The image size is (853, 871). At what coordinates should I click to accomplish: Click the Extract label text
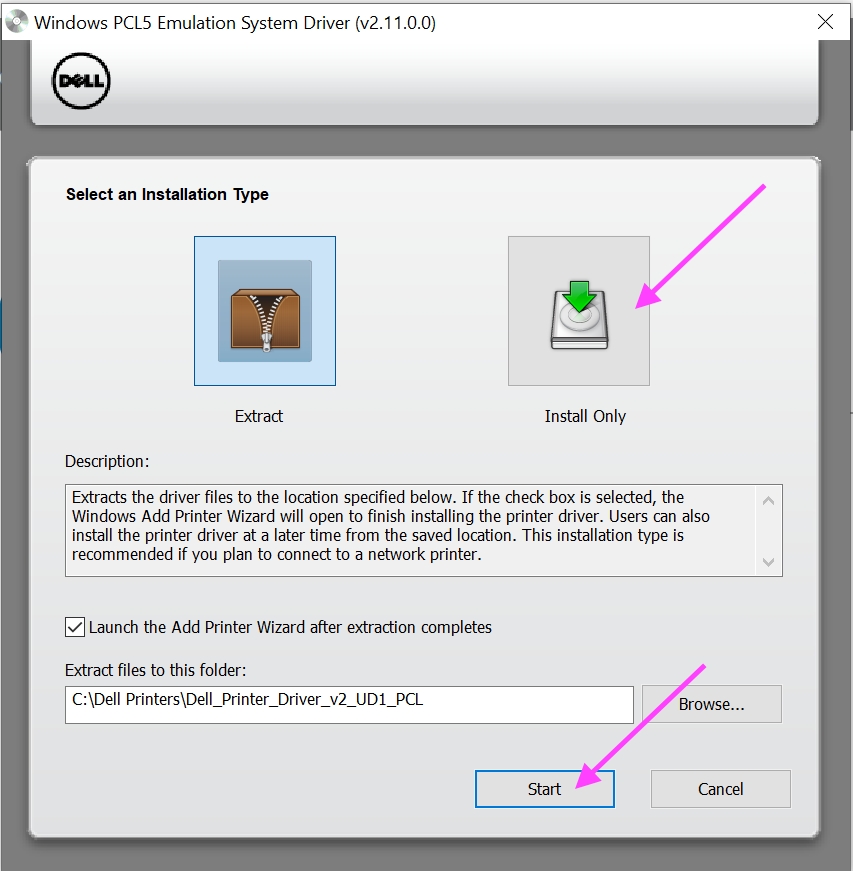tap(259, 416)
